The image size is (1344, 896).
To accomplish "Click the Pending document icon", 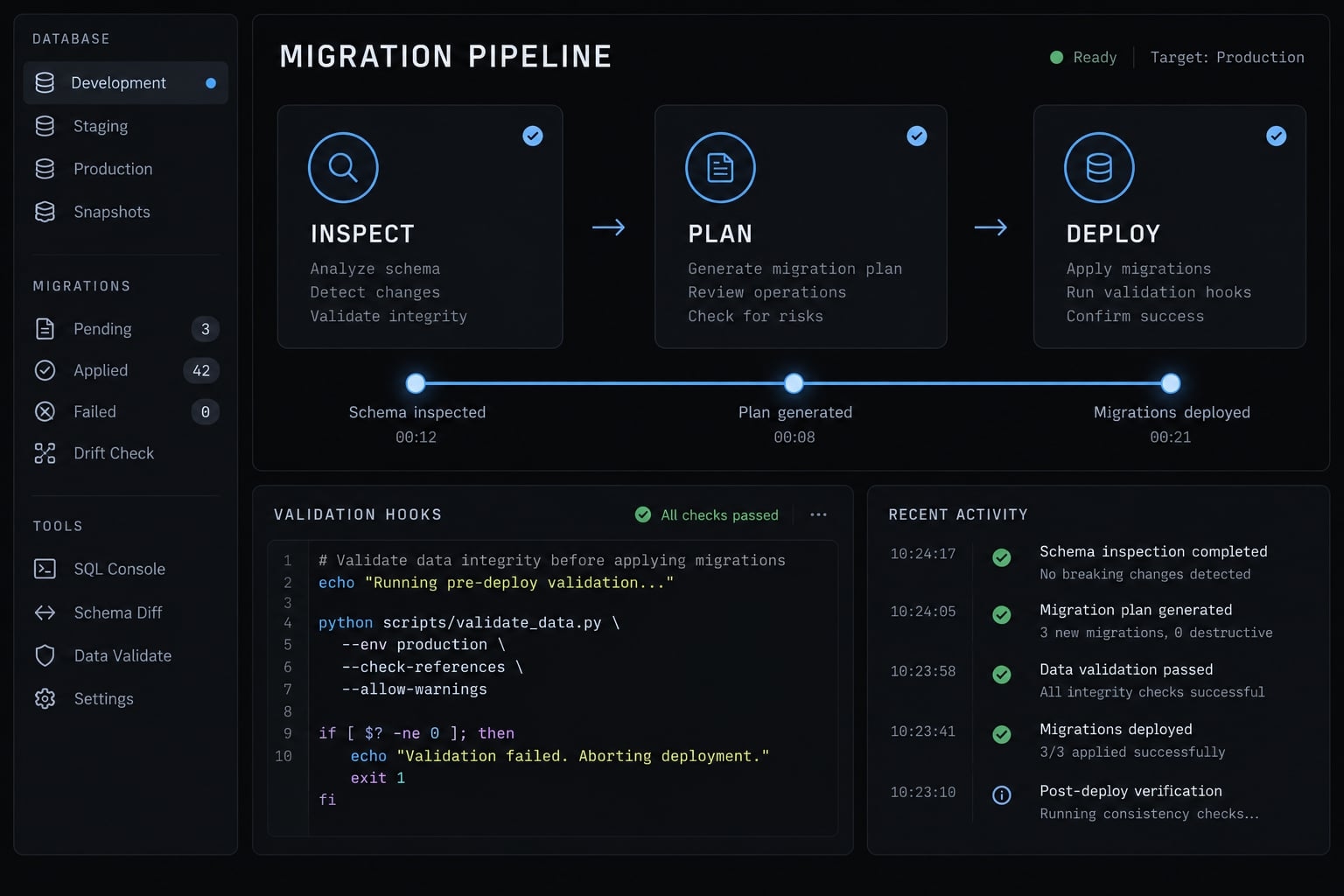I will 45,329.
